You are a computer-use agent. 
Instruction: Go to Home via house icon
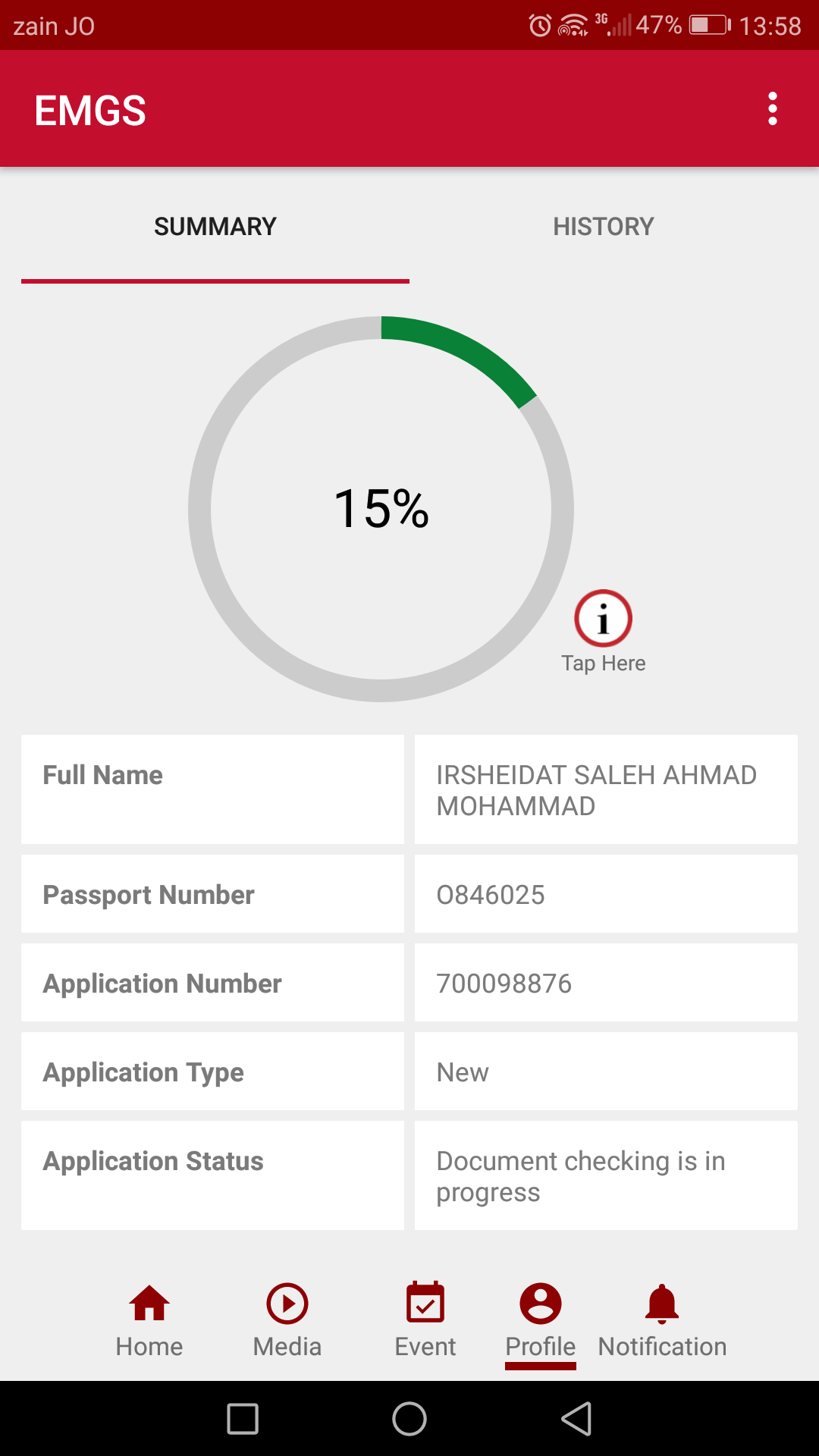pos(149,1304)
